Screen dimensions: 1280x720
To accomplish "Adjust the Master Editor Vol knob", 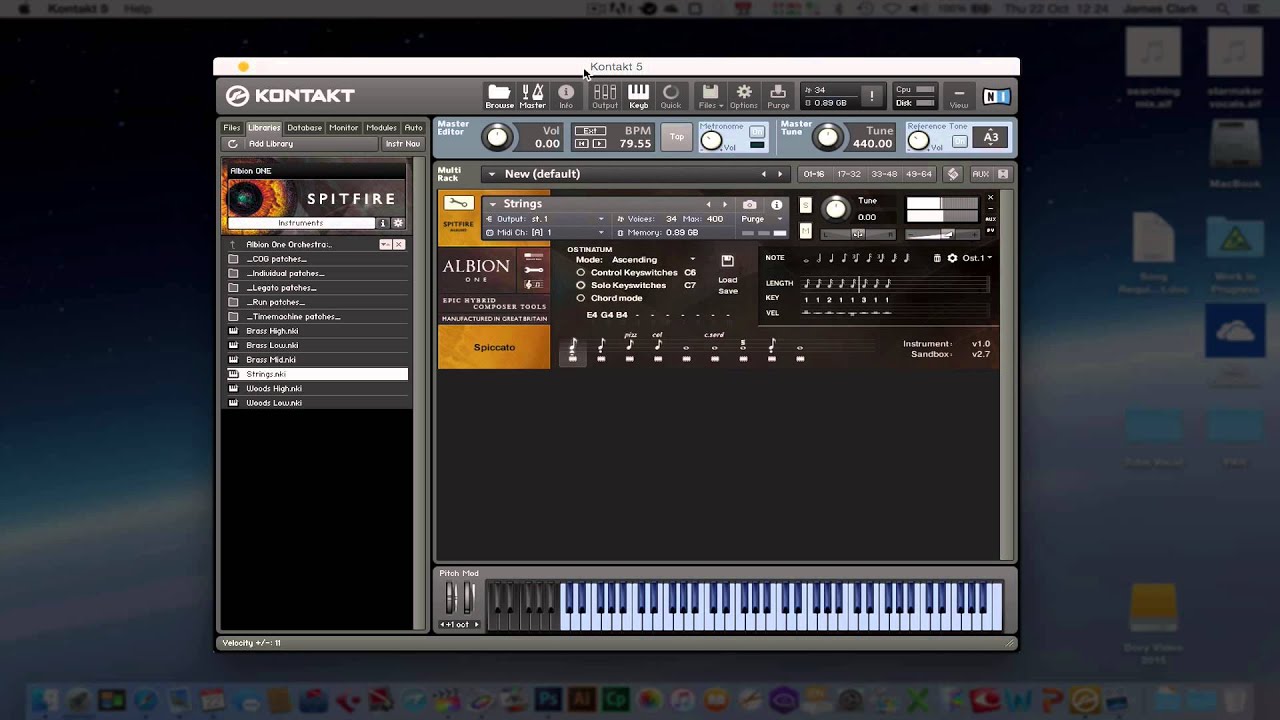I will pos(497,137).
